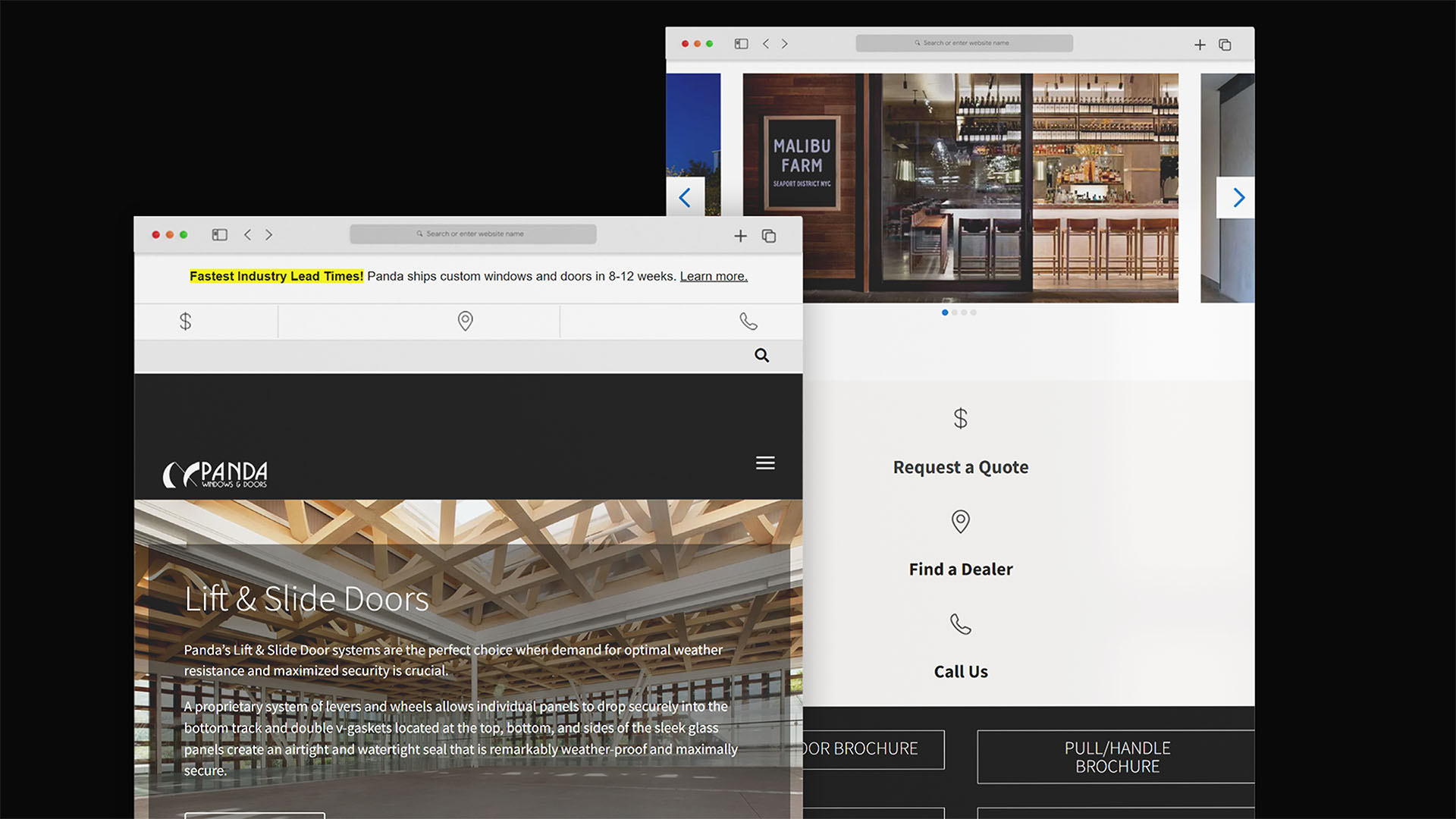Show tab overview in the front browser window

coord(769,236)
